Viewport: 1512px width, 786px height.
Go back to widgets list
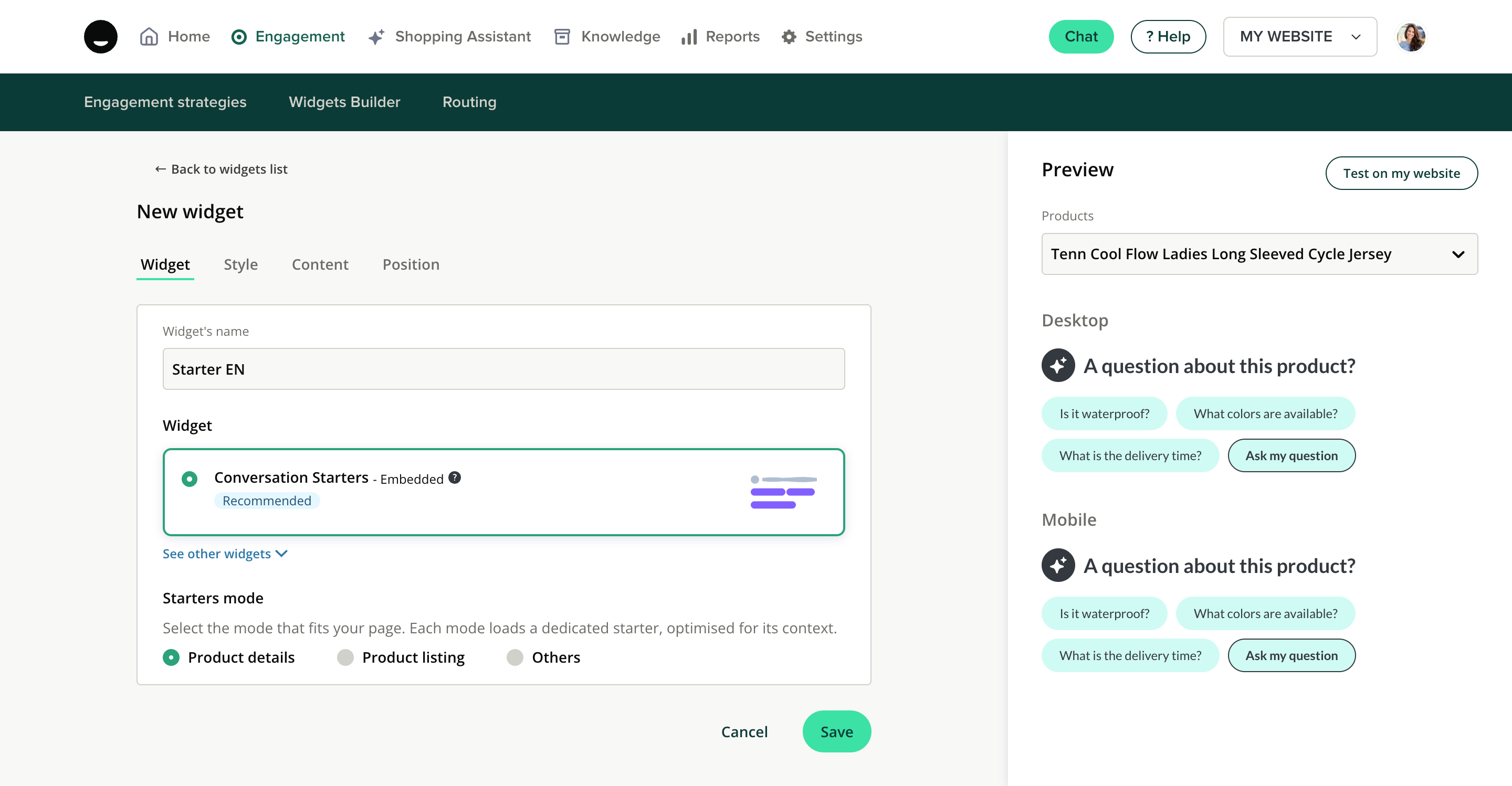coord(220,169)
